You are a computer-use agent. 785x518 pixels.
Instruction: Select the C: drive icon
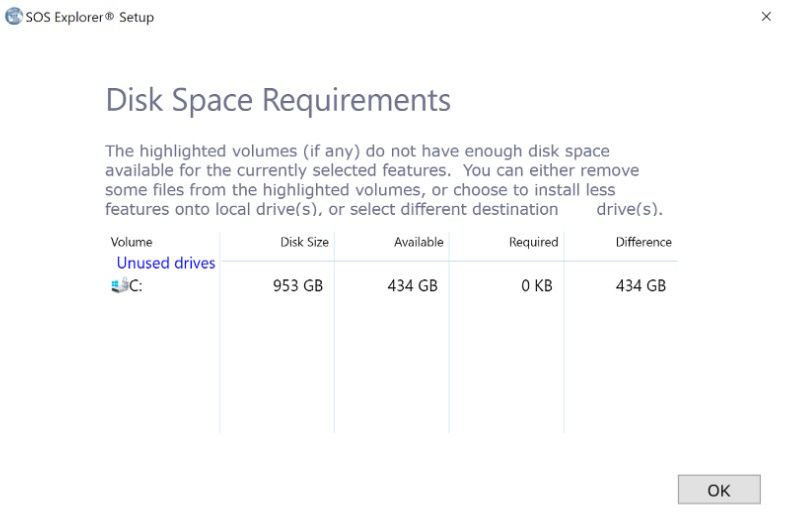(120, 285)
